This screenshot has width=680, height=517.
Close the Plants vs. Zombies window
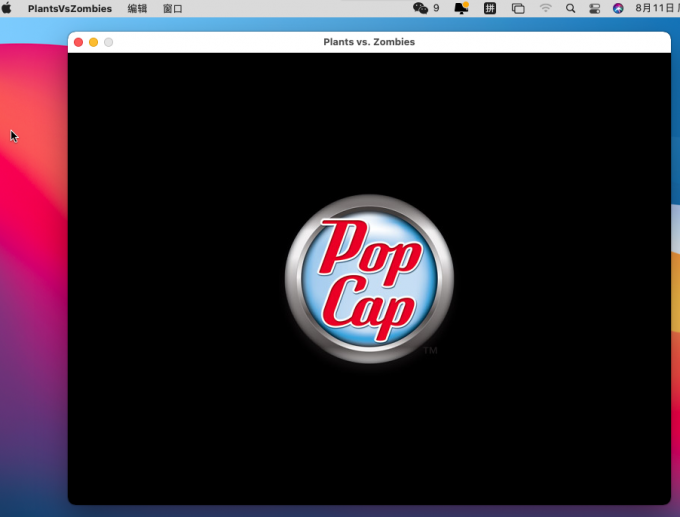79,42
